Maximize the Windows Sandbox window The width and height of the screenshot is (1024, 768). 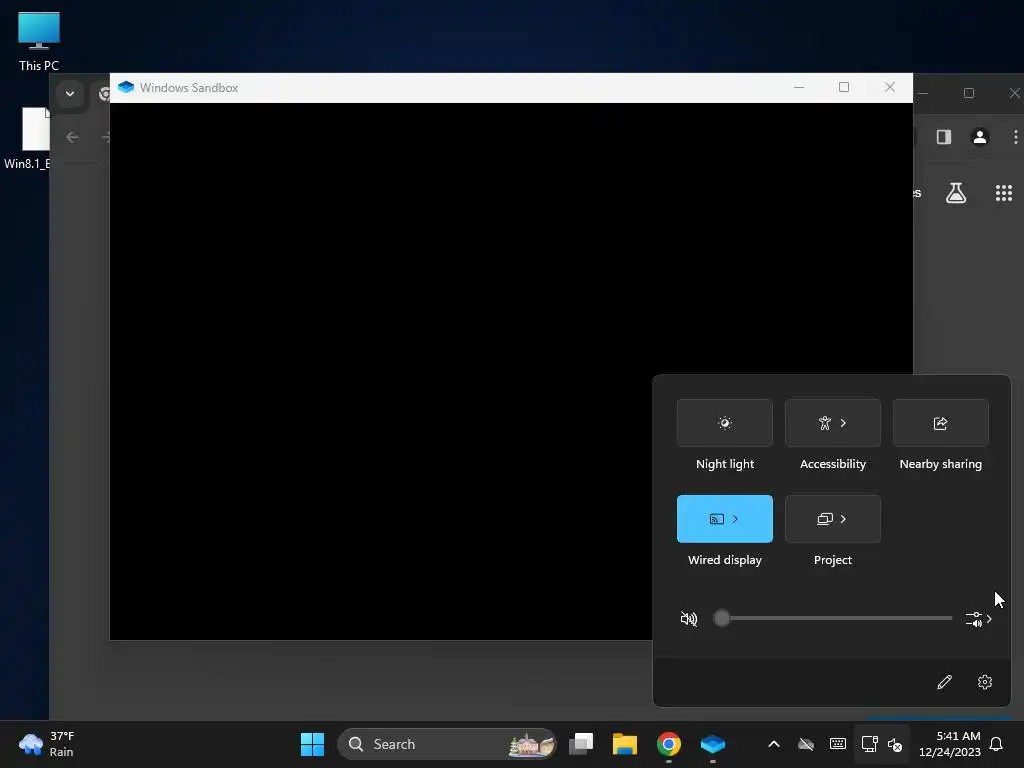pos(844,88)
